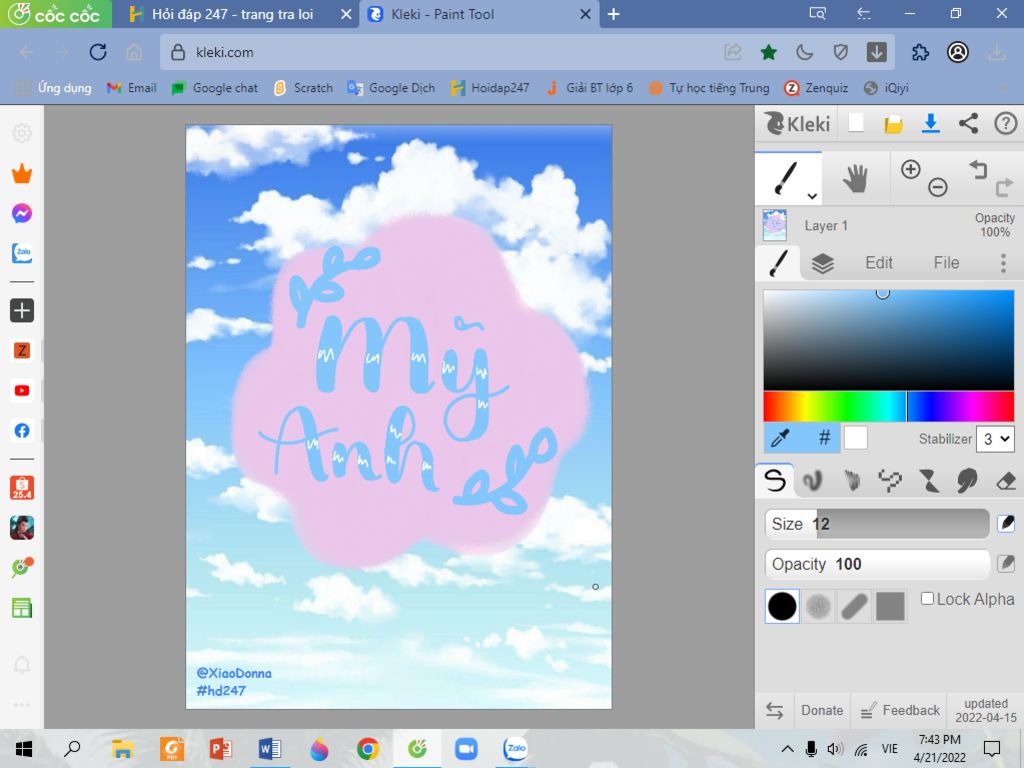Toggle pressure sensitivity for opacity
This screenshot has width=1024, height=768.
click(x=1006, y=564)
